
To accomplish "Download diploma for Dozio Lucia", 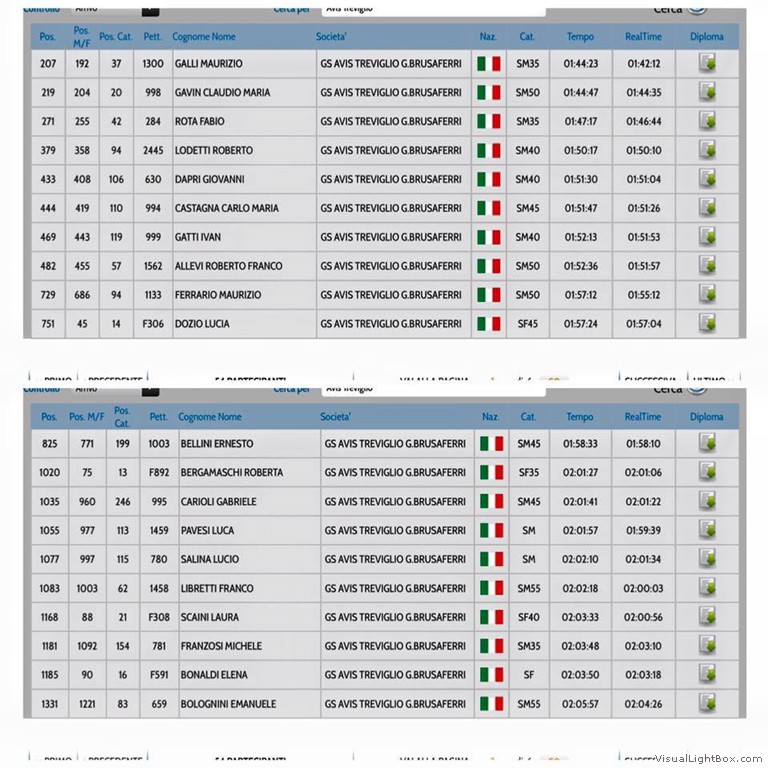I will (707, 323).
